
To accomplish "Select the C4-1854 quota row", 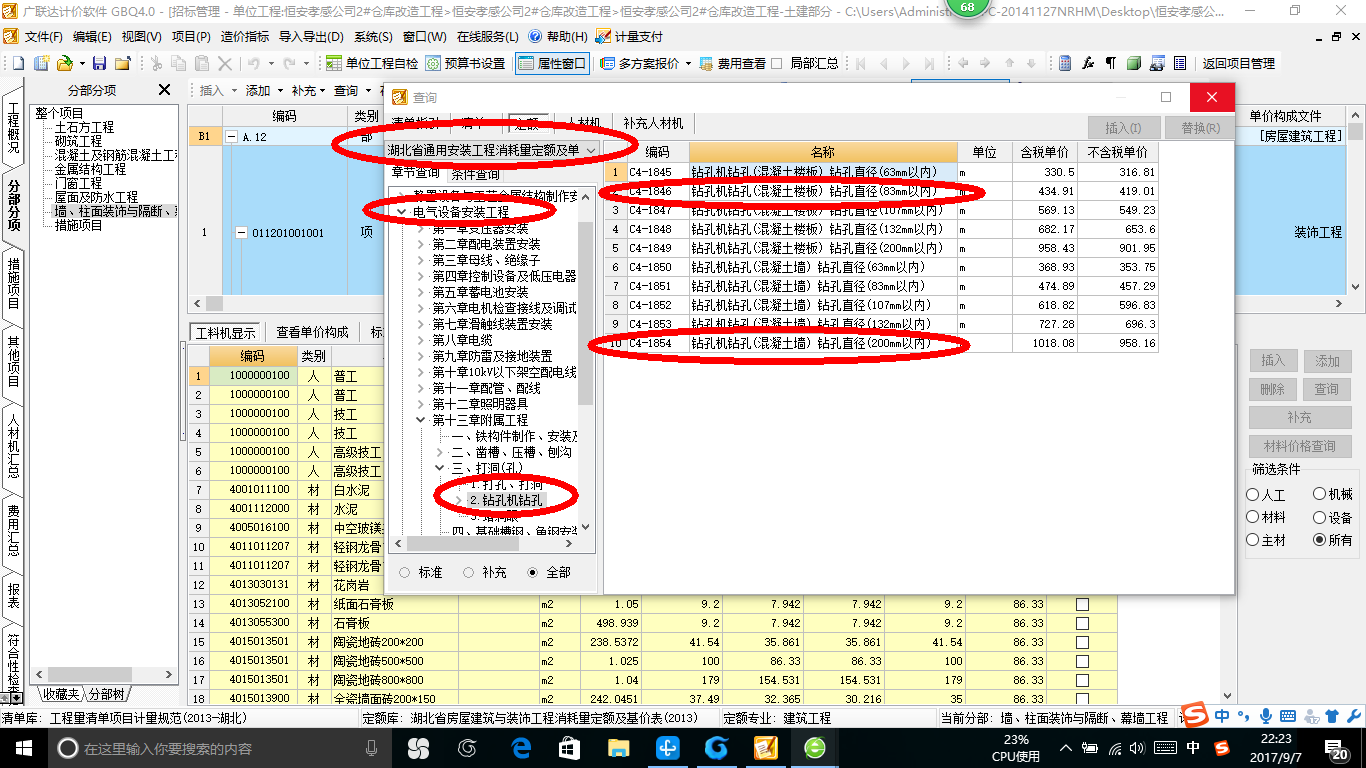I will (882, 343).
